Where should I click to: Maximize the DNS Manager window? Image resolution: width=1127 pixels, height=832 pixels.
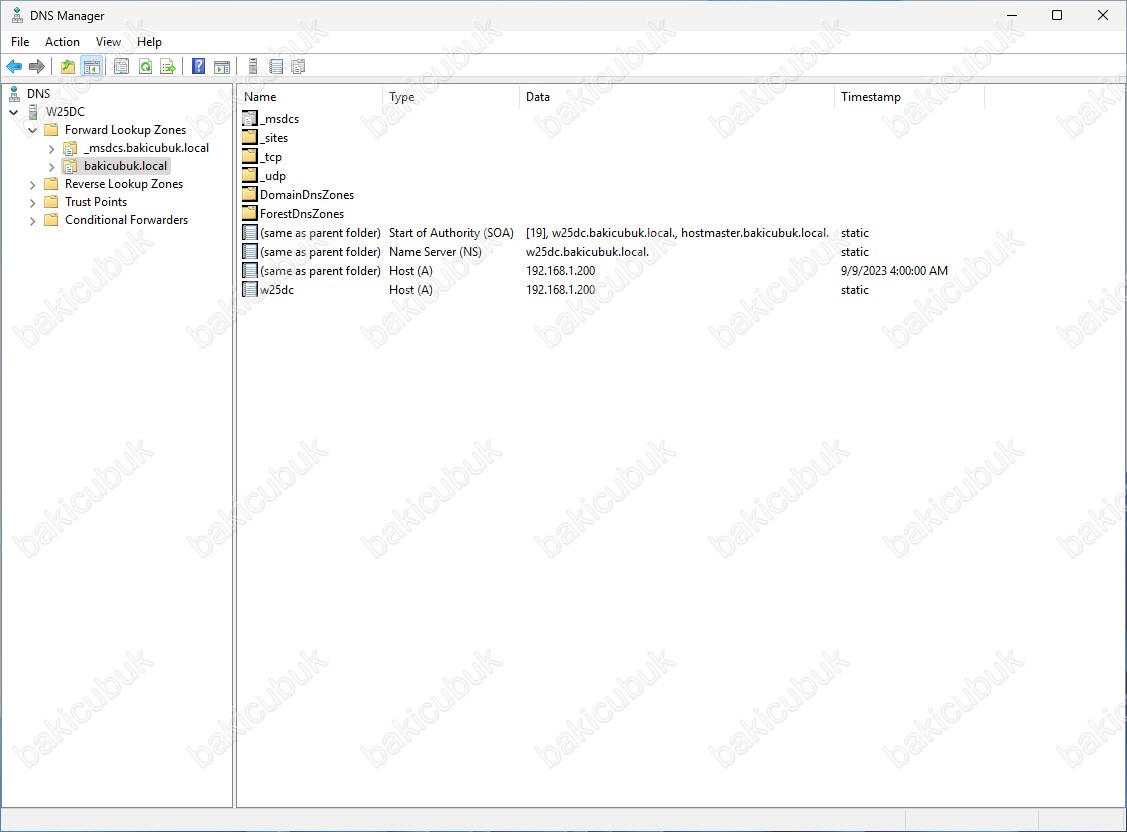pos(1057,15)
